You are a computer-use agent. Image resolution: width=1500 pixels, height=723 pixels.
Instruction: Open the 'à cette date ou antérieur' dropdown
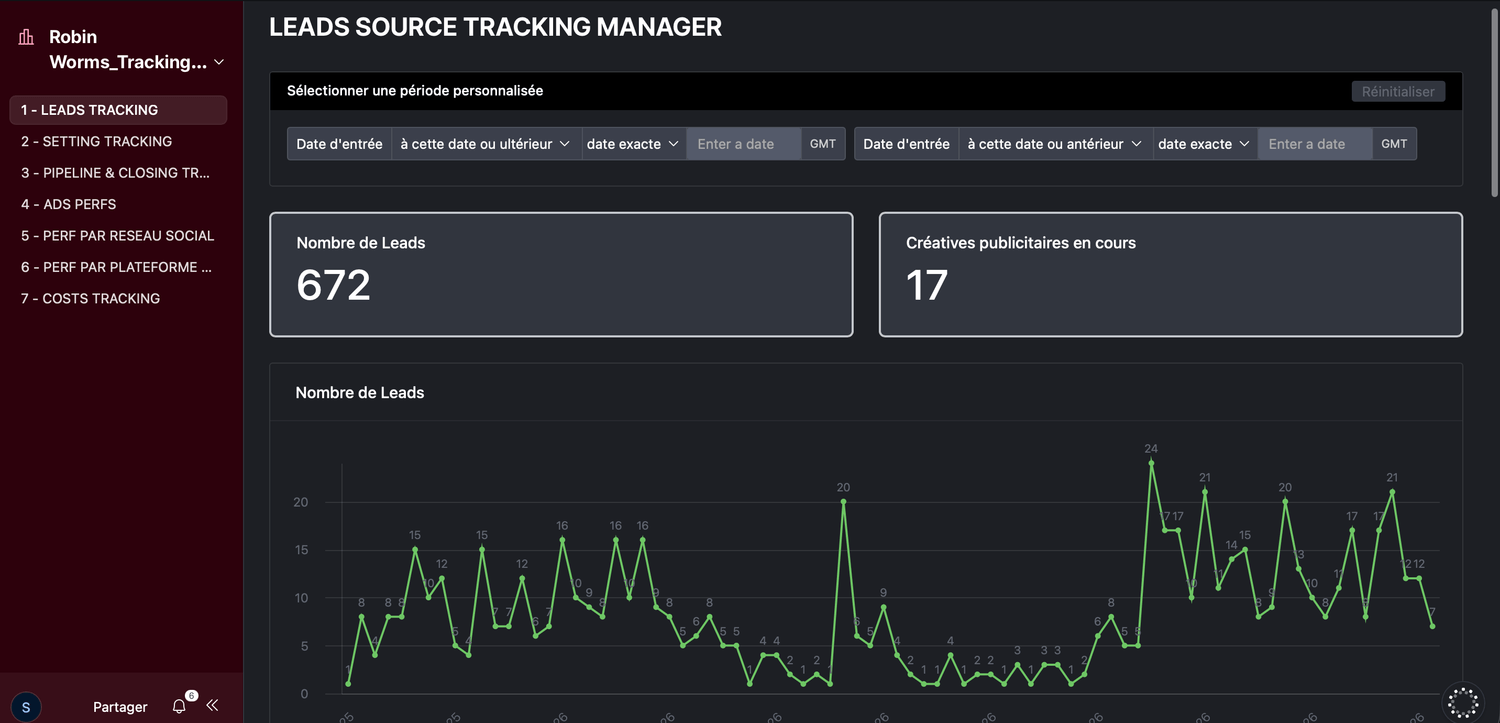click(x=1054, y=144)
